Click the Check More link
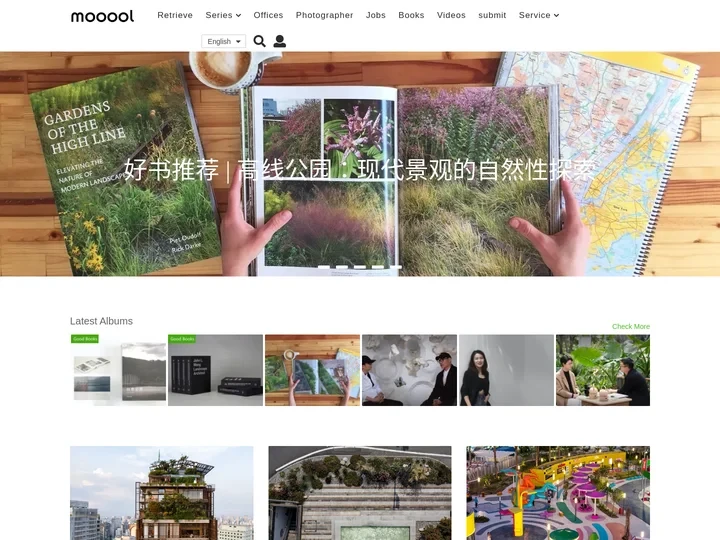 pyautogui.click(x=630, y=326)
